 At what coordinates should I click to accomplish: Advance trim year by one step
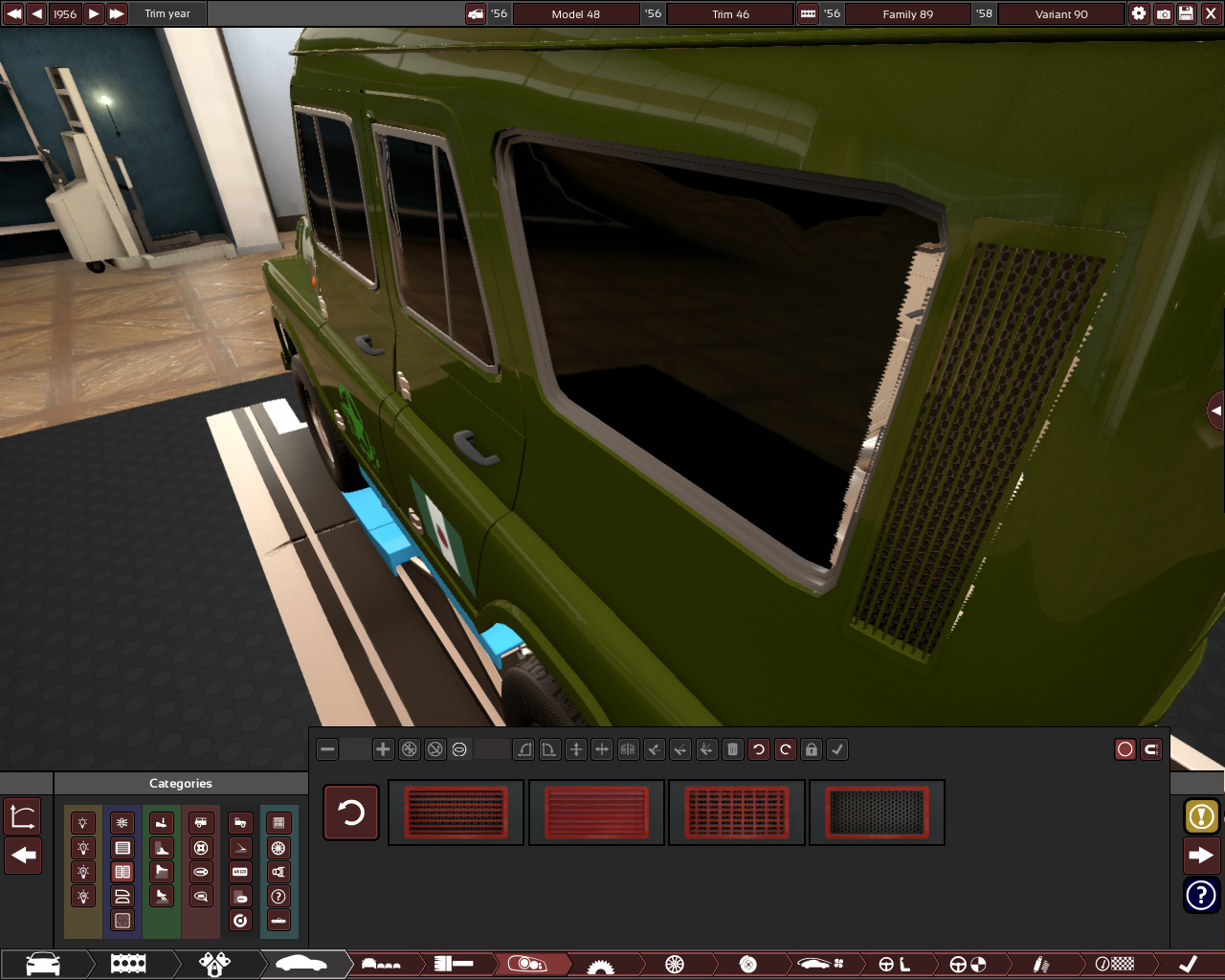point(94,13)
